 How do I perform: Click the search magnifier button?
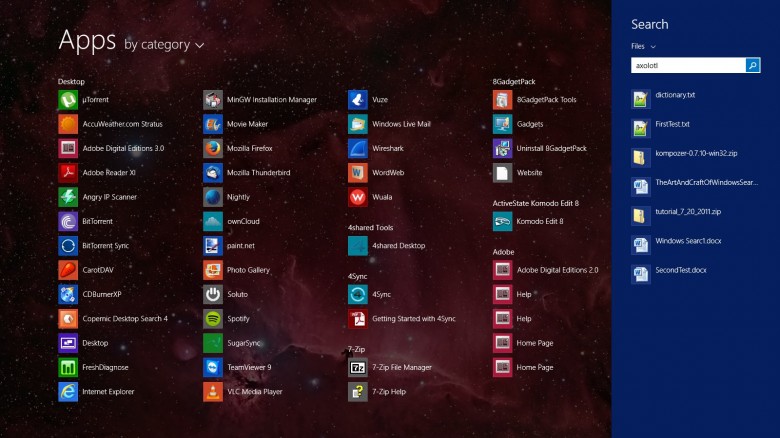(x=753, y=65)
